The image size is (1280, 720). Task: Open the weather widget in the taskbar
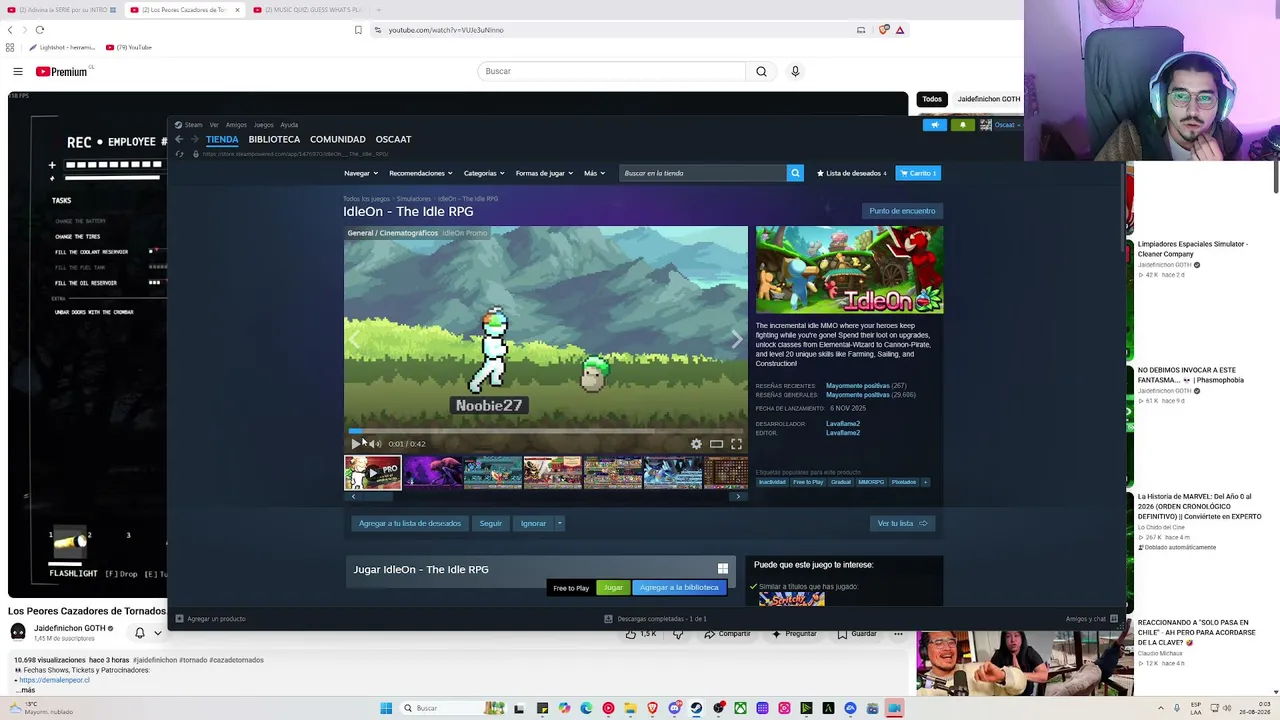[x=40, y=708]
